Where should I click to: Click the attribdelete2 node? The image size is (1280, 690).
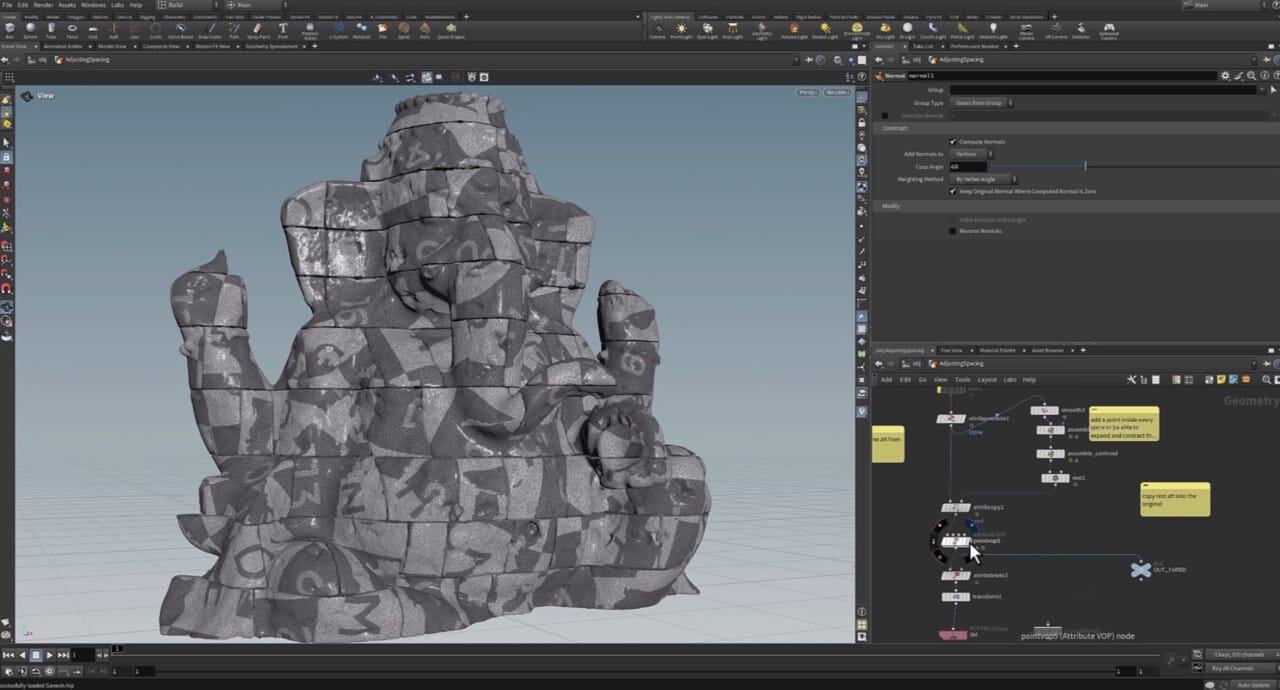[955, 575]
